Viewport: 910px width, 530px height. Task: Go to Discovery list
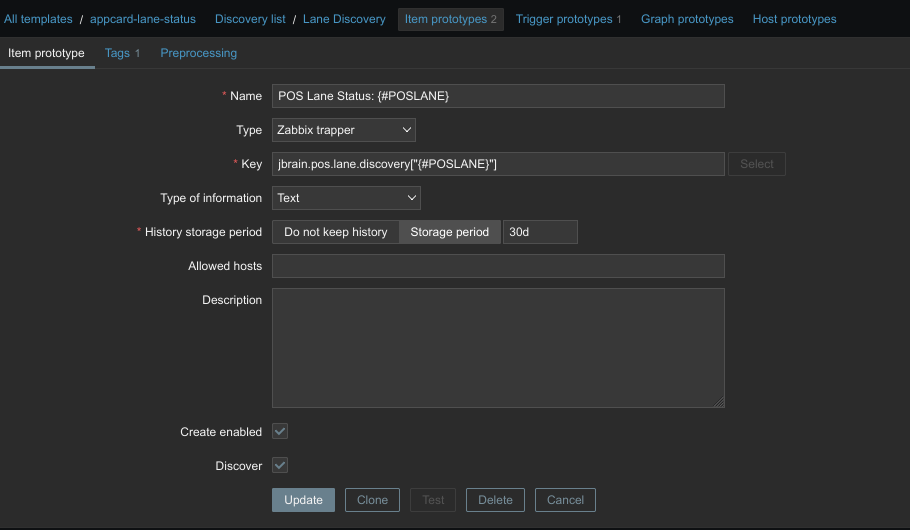250,19
